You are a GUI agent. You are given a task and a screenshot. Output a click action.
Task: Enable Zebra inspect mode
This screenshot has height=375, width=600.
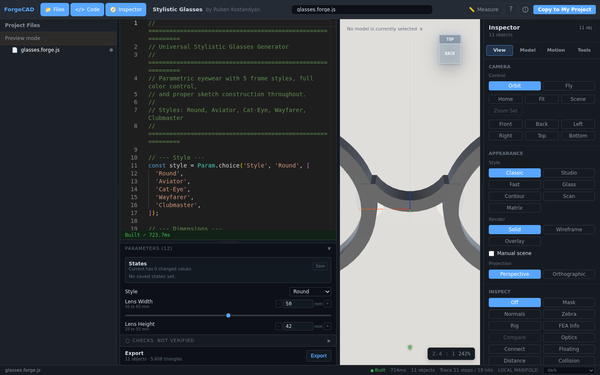tap(569, 314)
